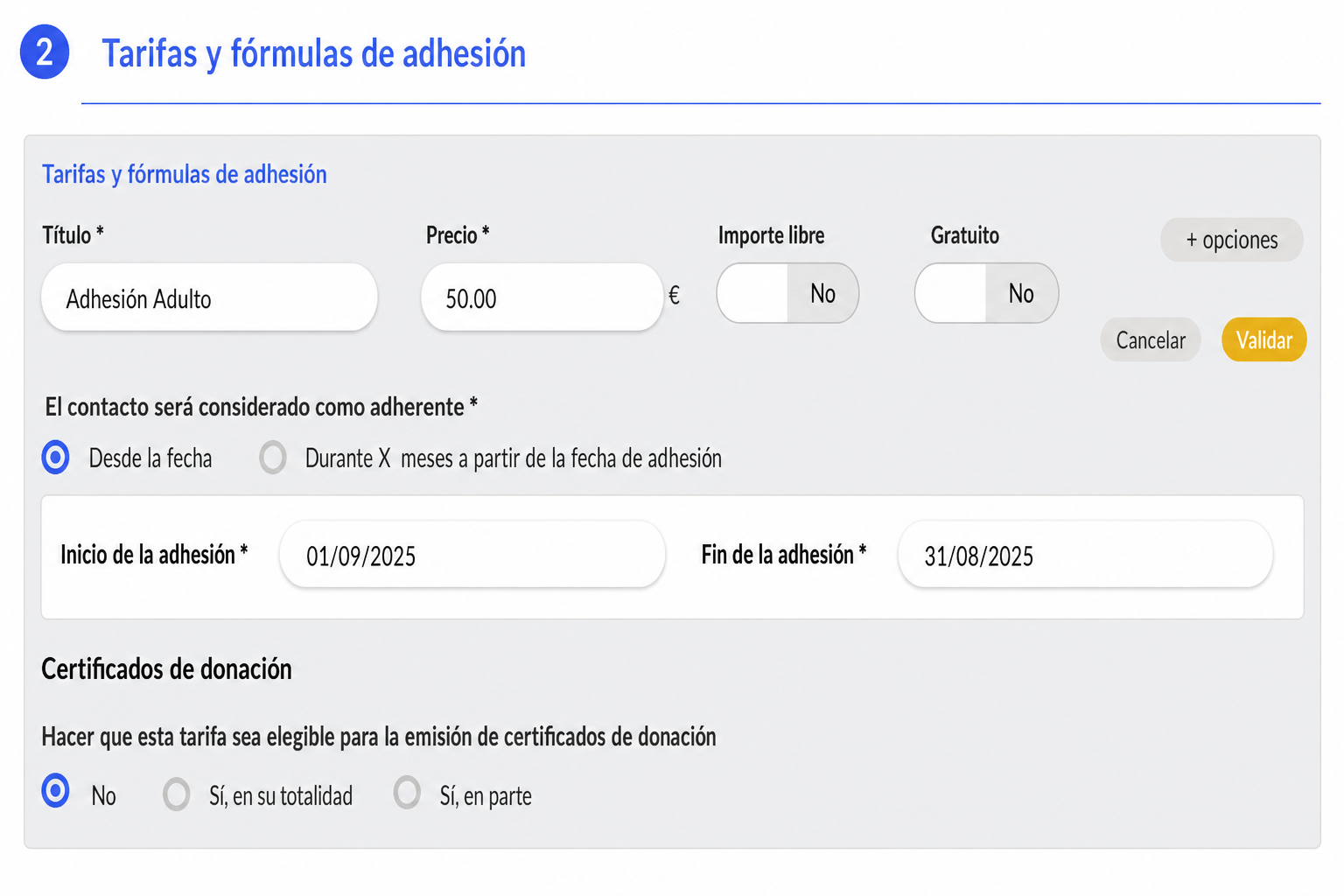The height and width of the screenshot is (896, 1344).
Task: Click the Tarifas y fórmulas subsection title
Action: pyautogui.click(x=185, y=174)
